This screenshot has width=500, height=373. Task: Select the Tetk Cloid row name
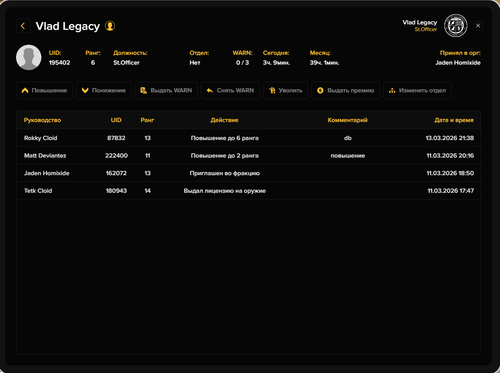38,191
